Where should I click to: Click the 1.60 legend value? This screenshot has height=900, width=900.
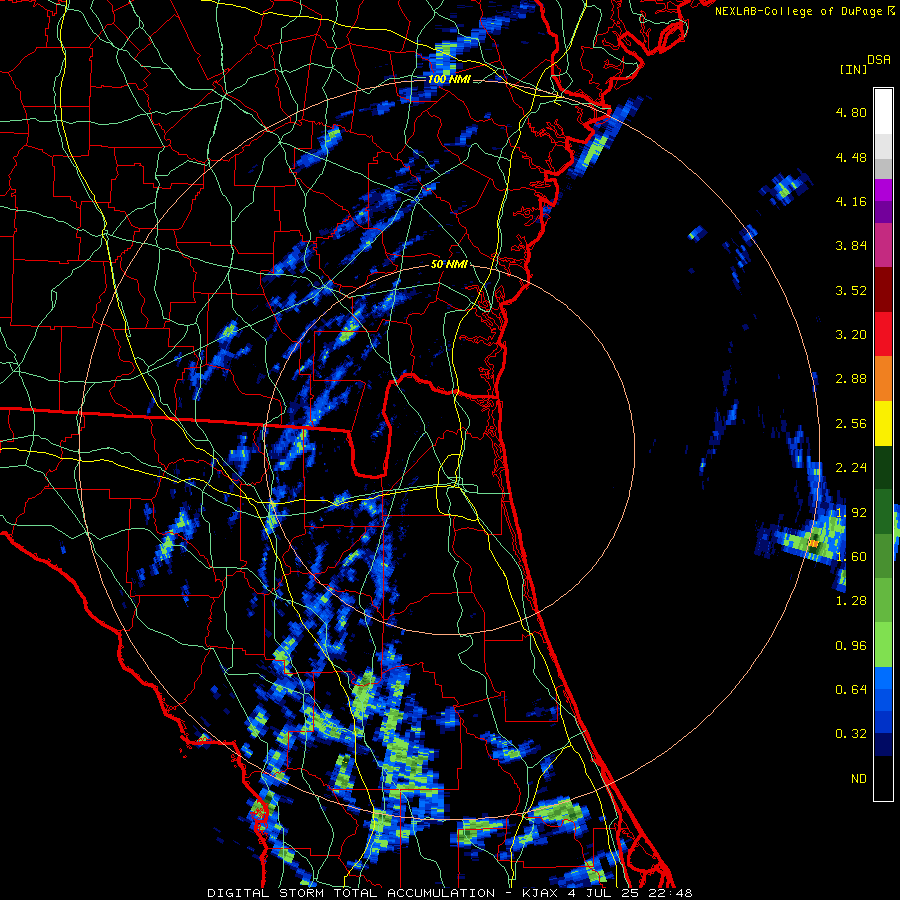click(x=851, y=557)
